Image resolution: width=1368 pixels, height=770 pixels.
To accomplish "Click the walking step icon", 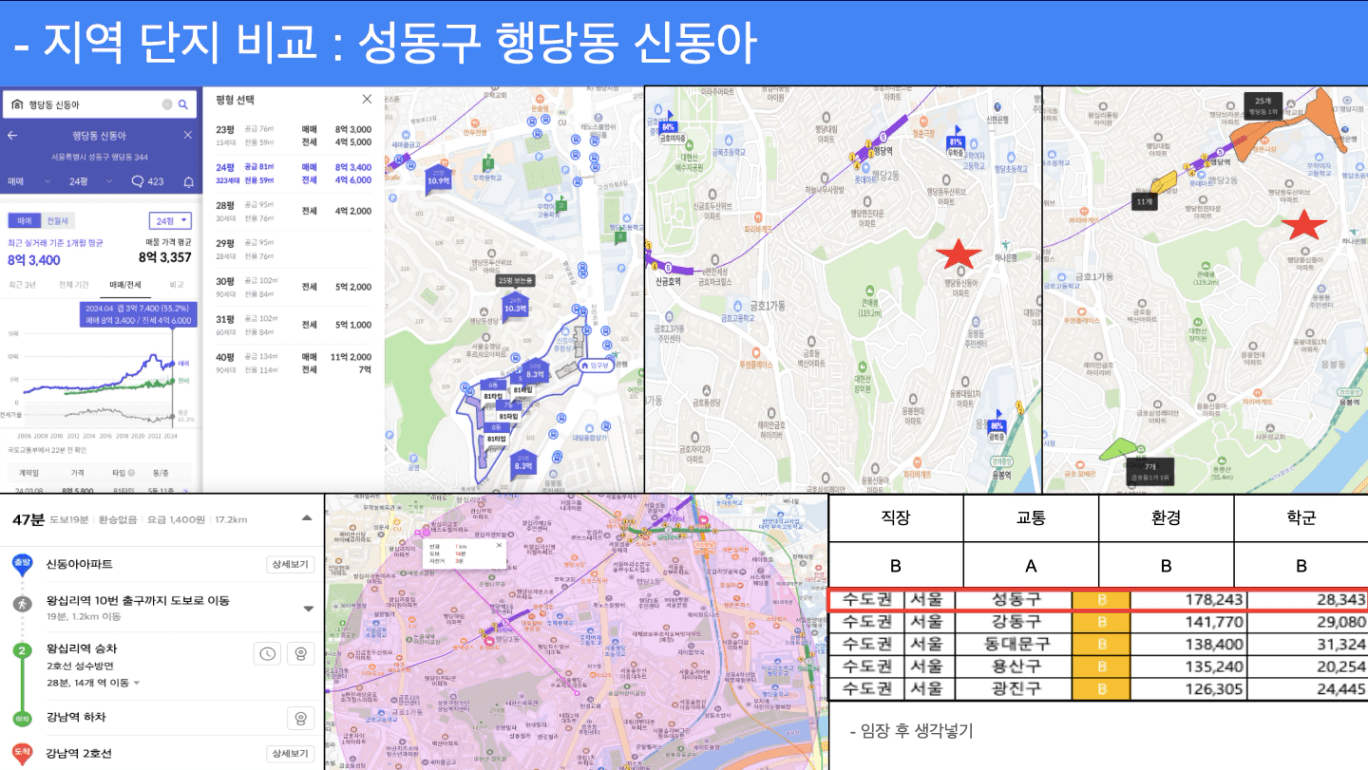I will tap(21, 603).
